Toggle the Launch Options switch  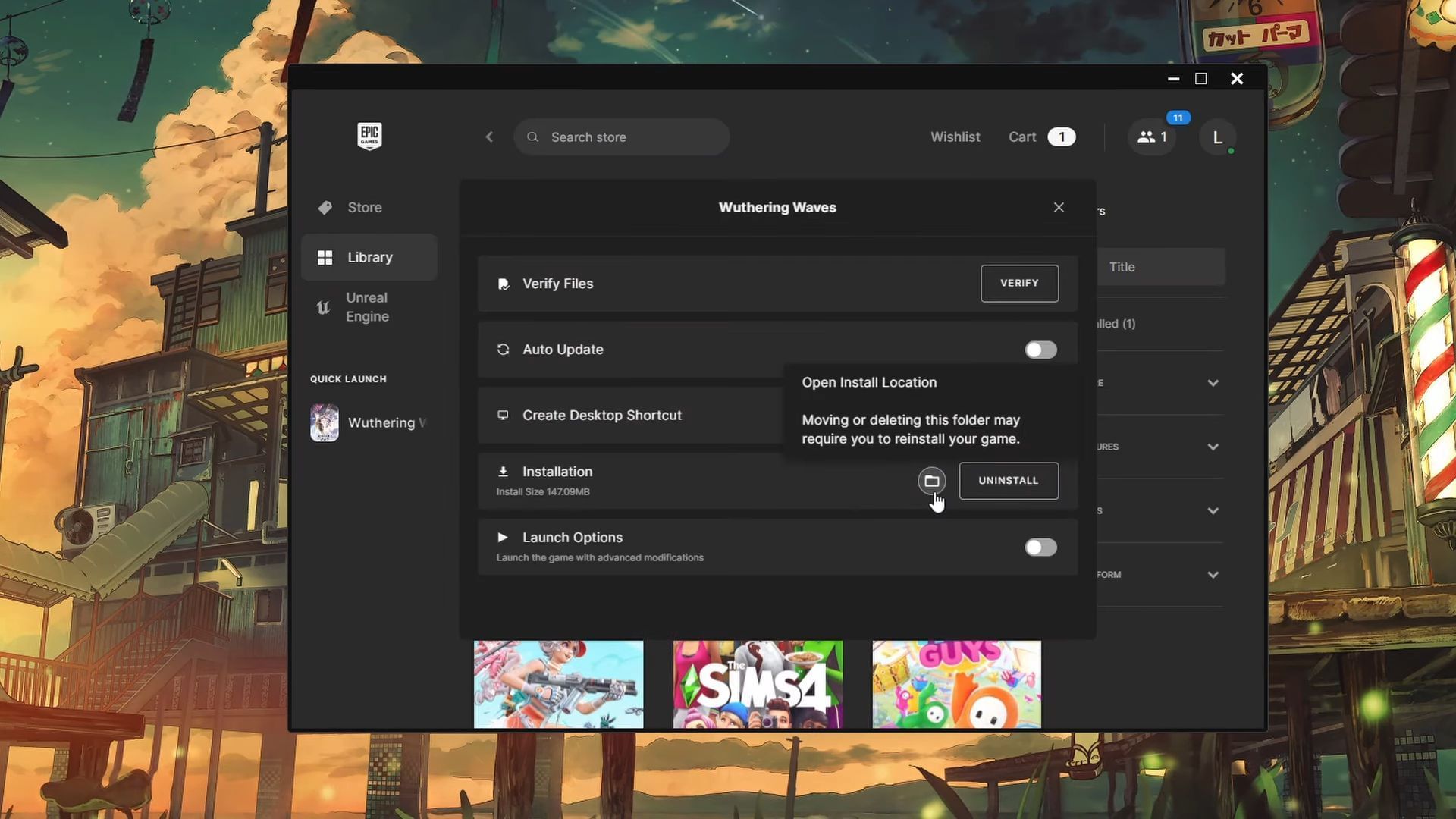(1040, 548)
